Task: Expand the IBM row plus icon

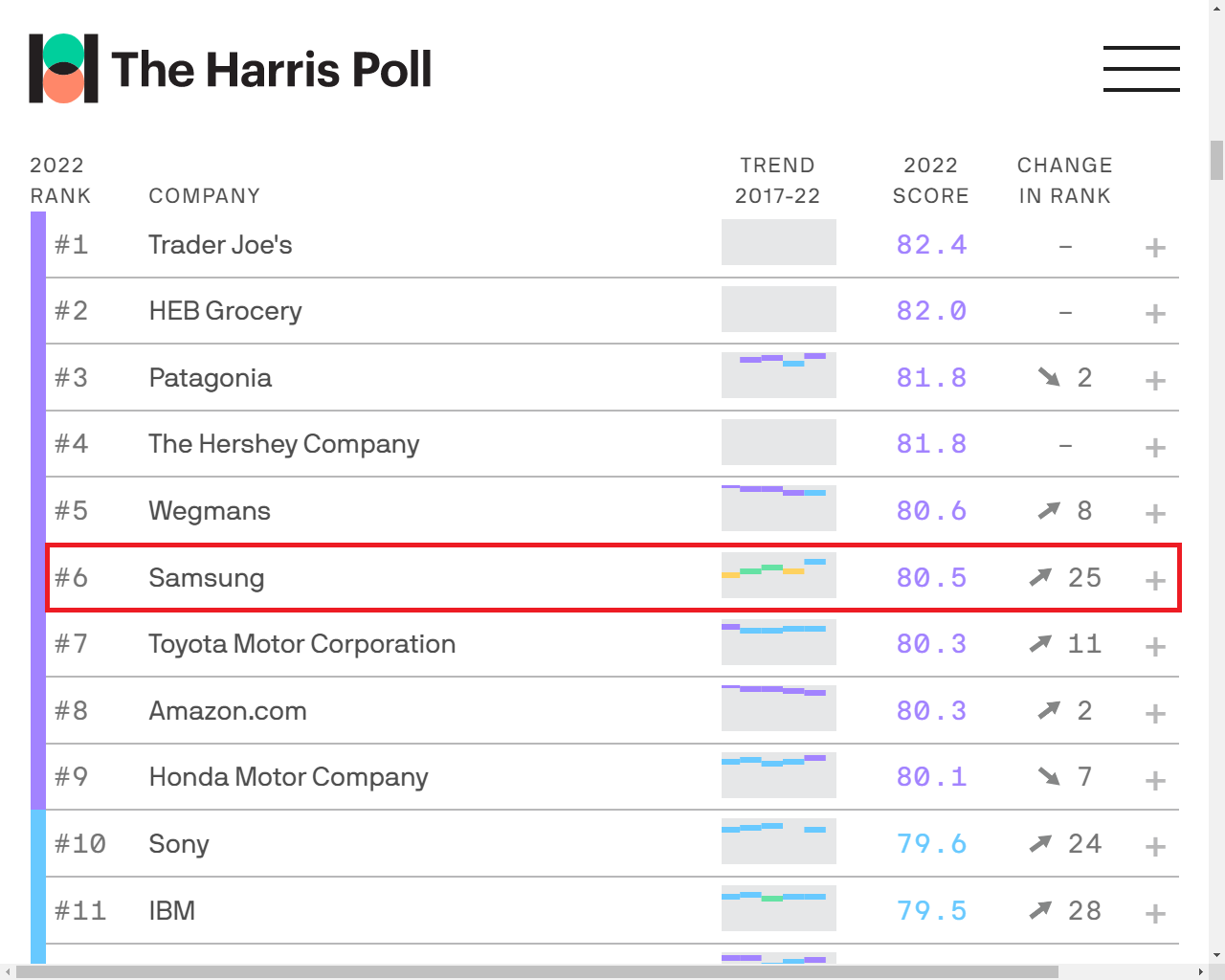Action: click(1155, 914)
